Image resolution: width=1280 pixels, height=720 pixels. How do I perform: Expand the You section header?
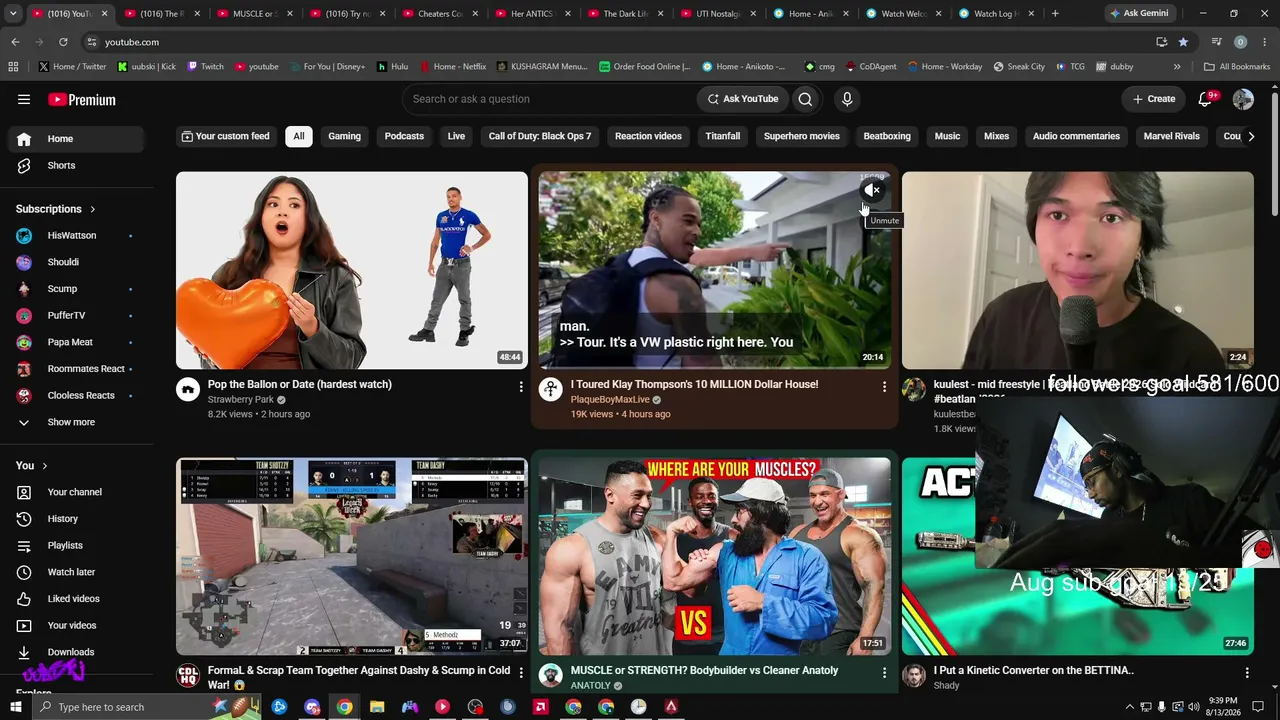32,466
